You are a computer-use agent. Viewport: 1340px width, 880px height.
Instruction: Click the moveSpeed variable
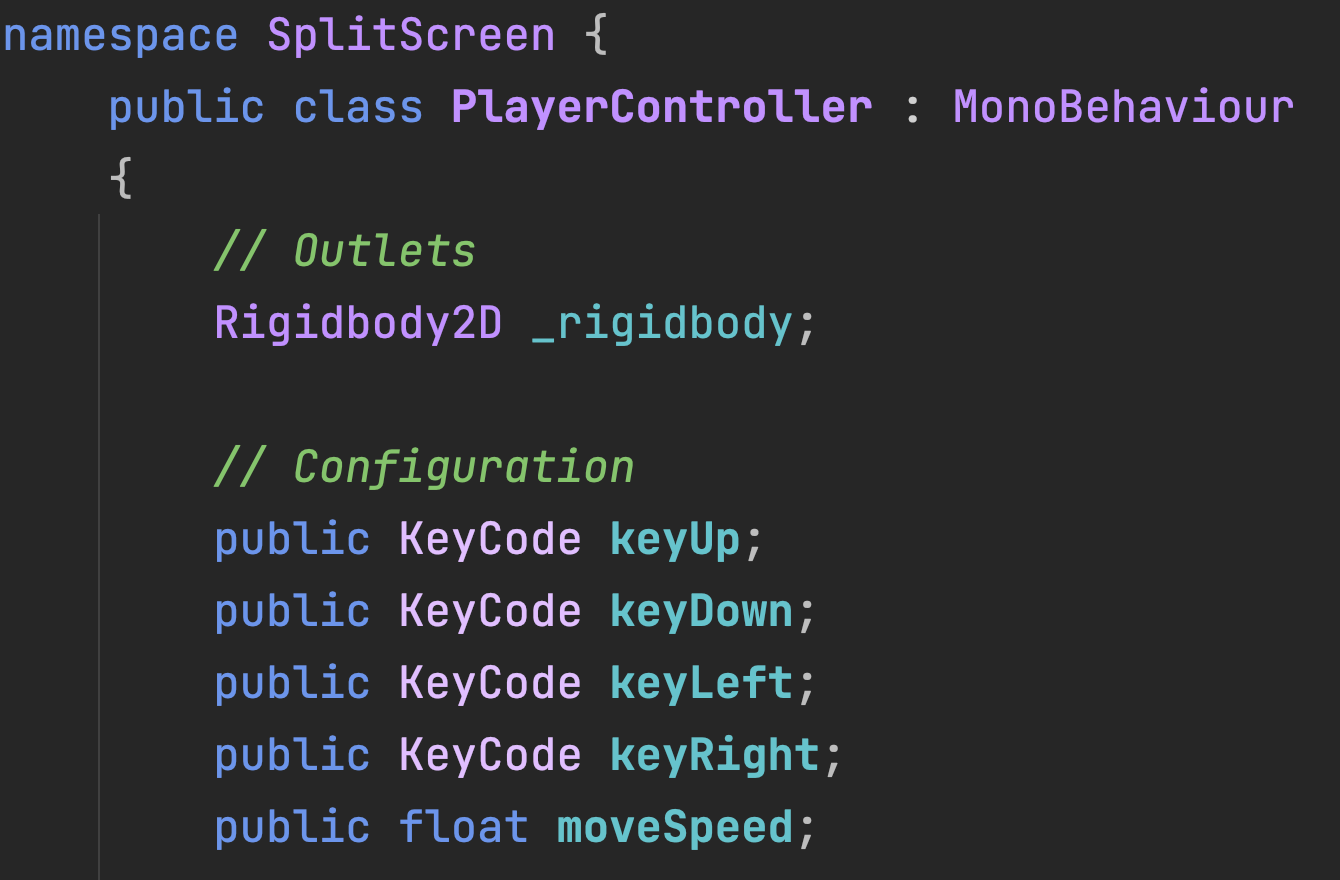[674, 828]
